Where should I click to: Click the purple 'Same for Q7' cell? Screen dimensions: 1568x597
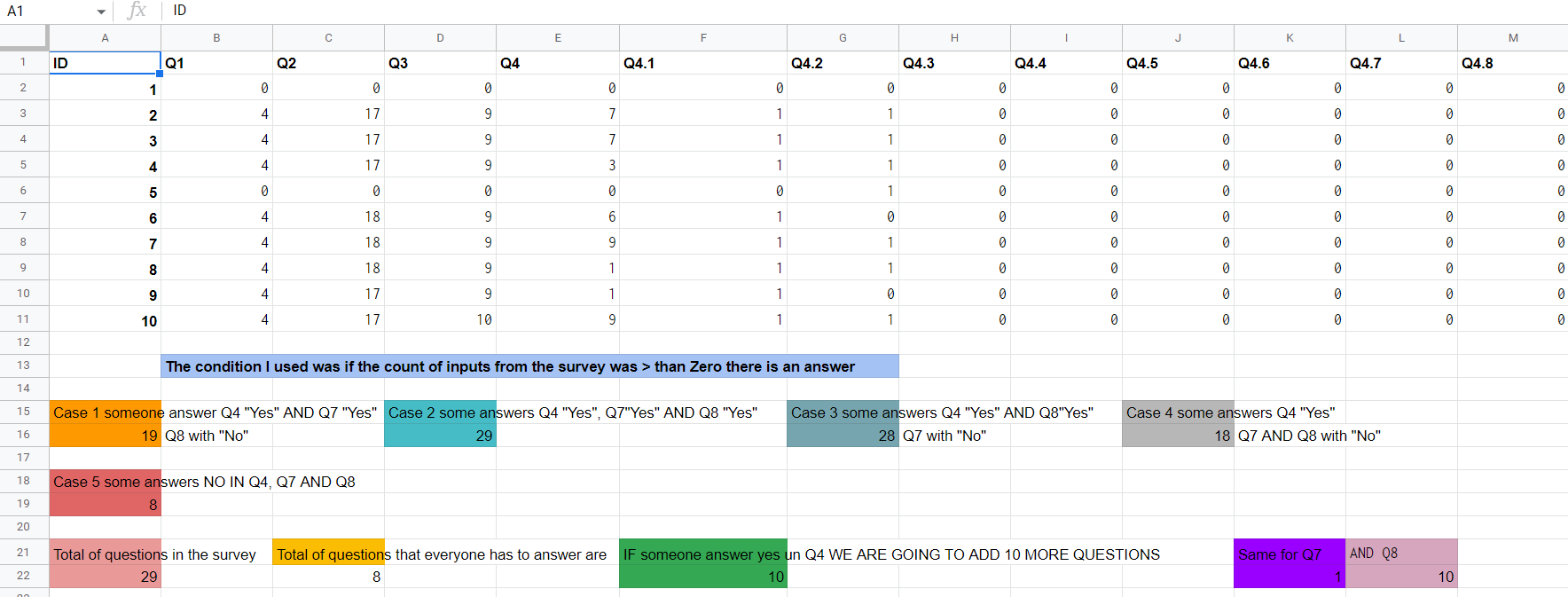click(1289, 554)
